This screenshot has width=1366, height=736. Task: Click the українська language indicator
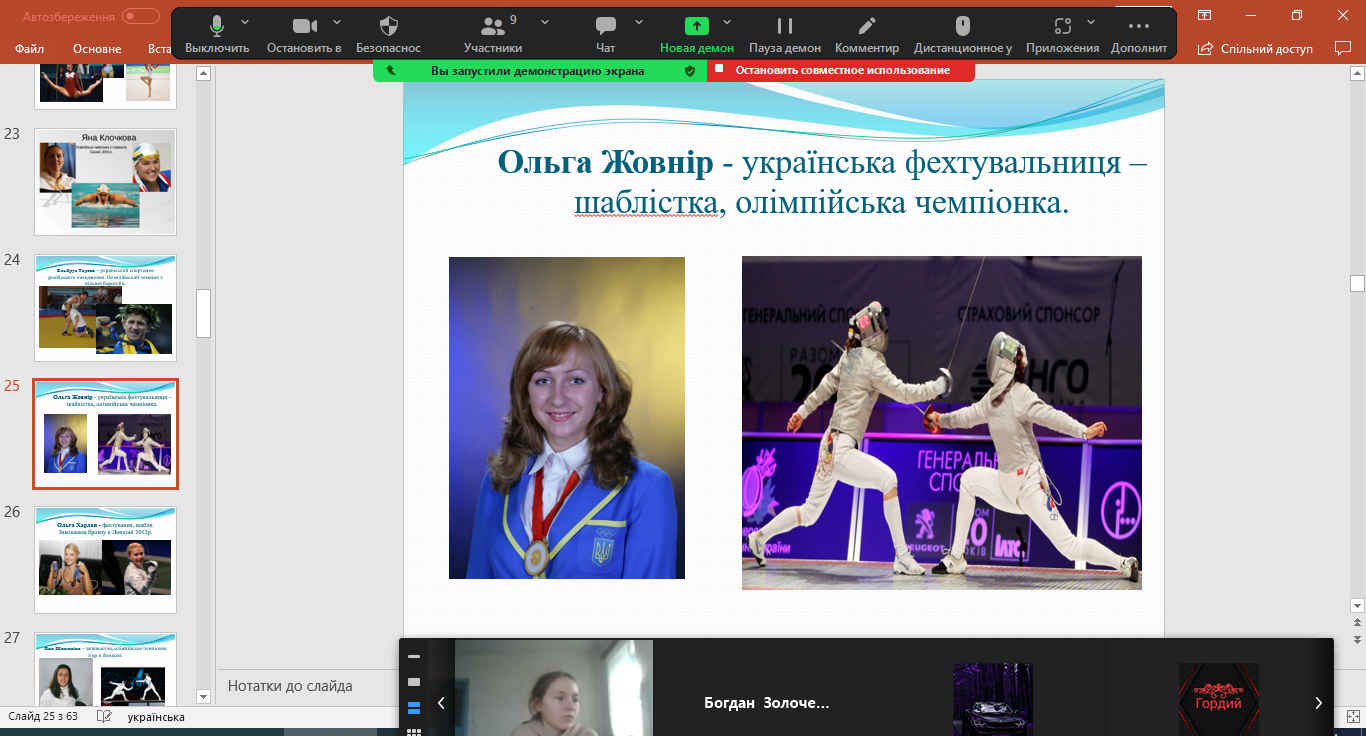156,717
